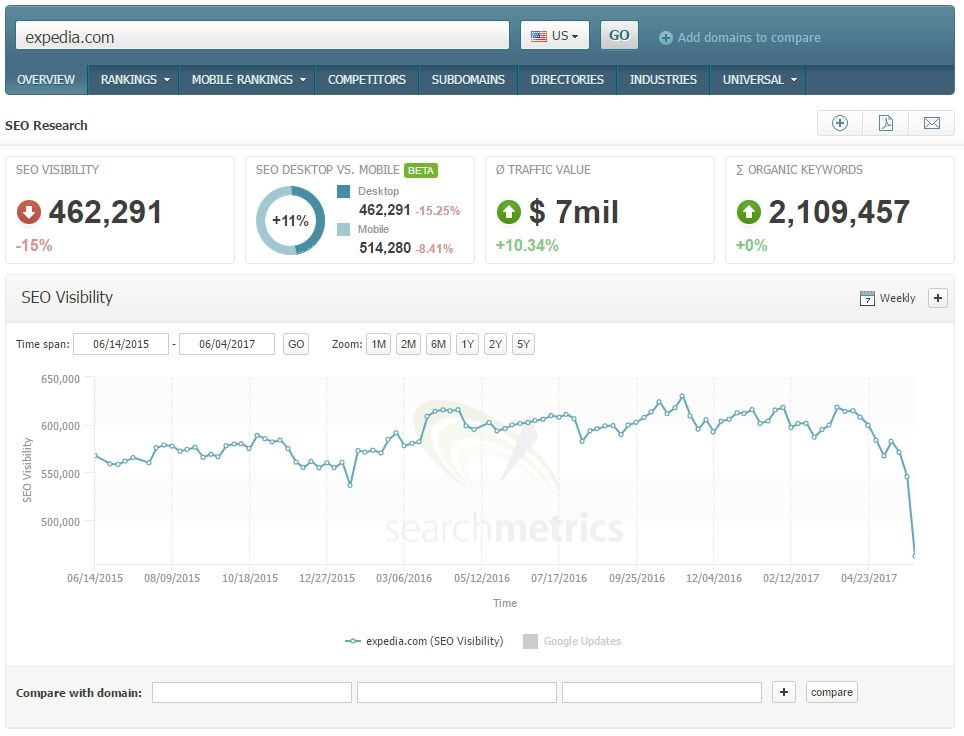
Task: Click the +10.34% traffic value change
Action: click(x=527, y=245)
